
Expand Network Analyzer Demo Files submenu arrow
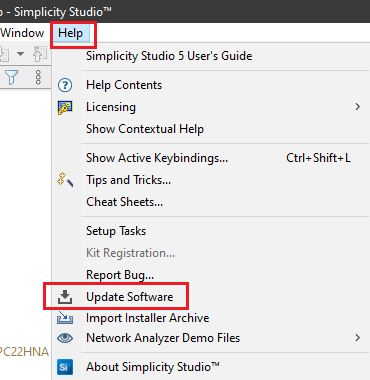click(x=357, y=338)
